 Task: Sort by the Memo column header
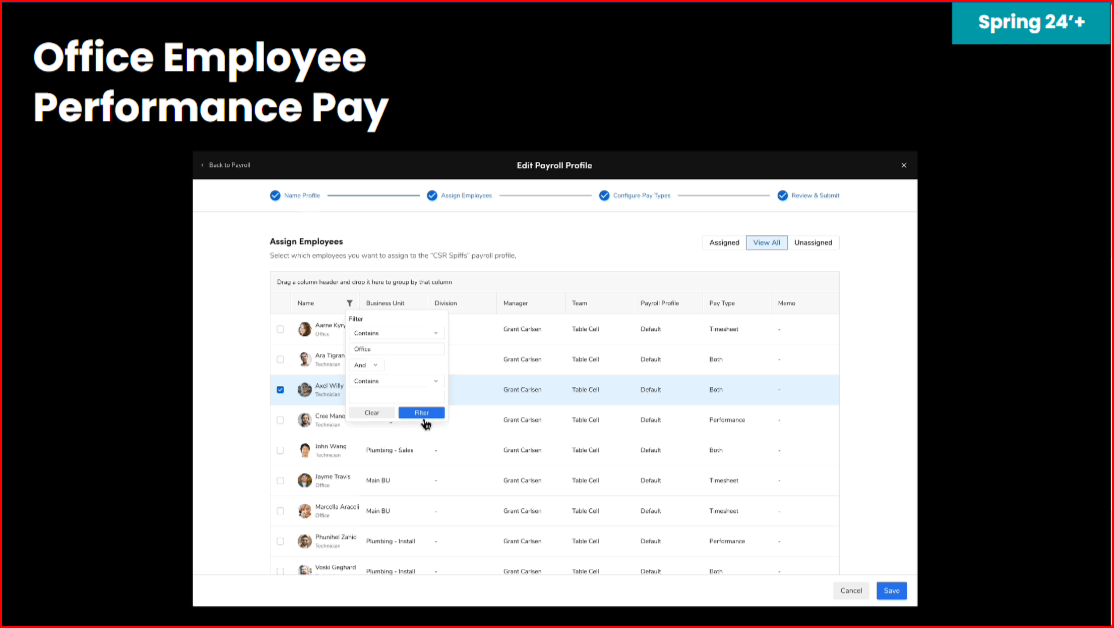point(786,303)
